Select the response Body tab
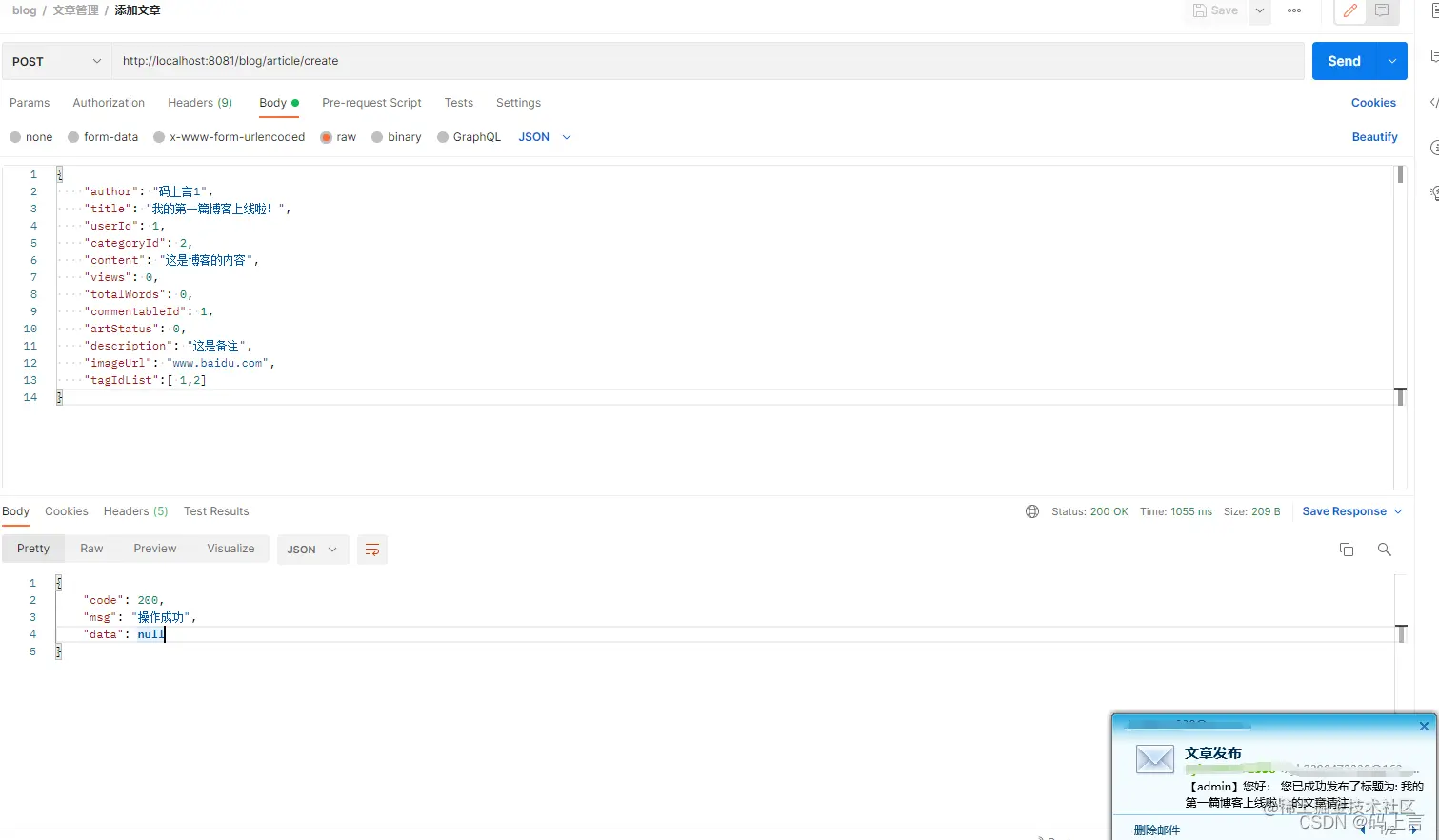The height and width of the screenshot is (840, 1439). [x=16, y=511]
